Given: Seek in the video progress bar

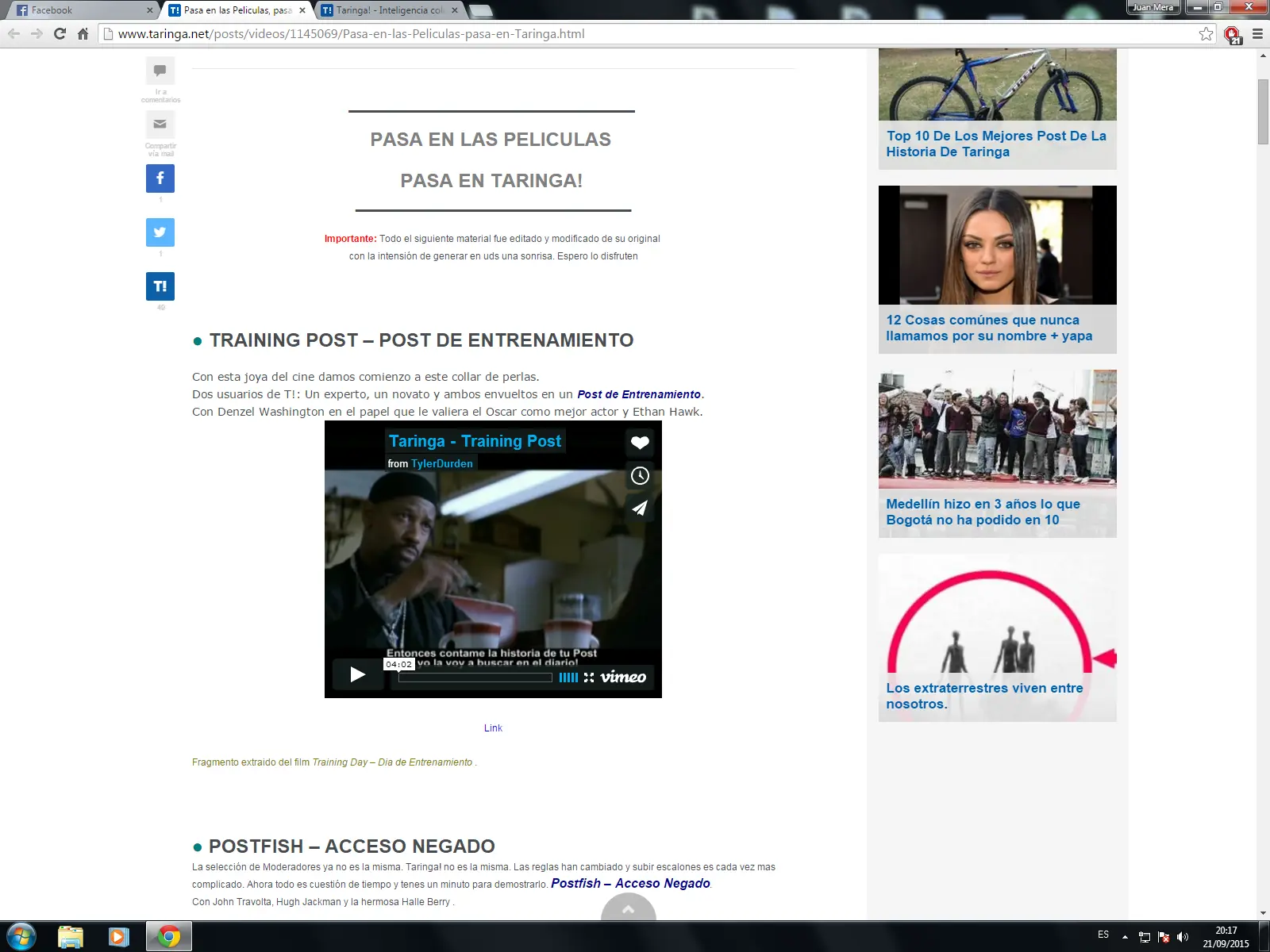Looking at the screenshot, I should coord(475,678).
